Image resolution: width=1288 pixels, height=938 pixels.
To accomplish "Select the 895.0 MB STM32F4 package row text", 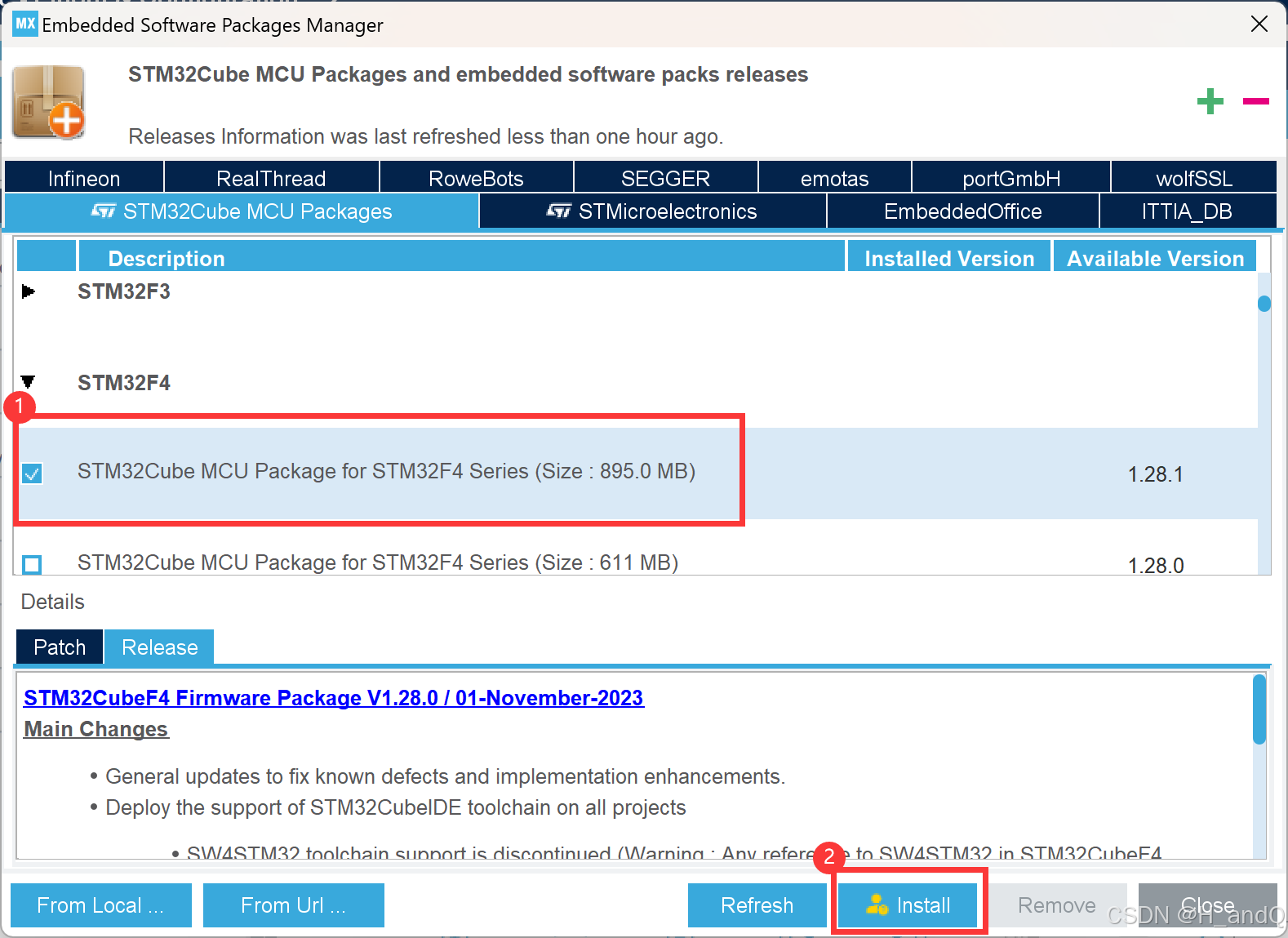I will [x=386, y=471].
